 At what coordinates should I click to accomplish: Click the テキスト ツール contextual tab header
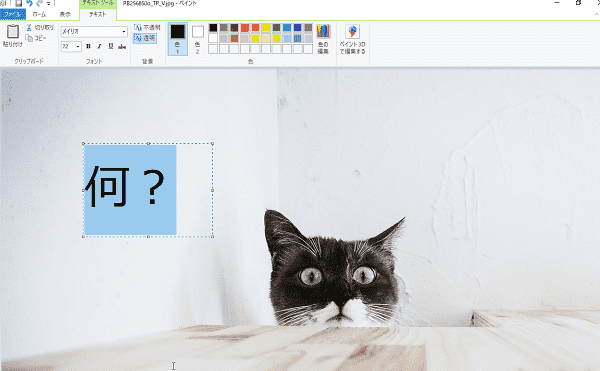tap(98, 3)
